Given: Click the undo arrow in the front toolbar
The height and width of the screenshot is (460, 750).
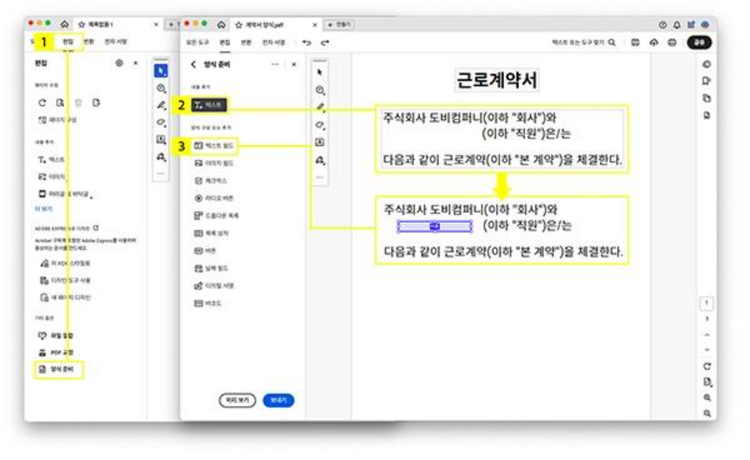Looking at the screenshot, I should pos(307,43).
